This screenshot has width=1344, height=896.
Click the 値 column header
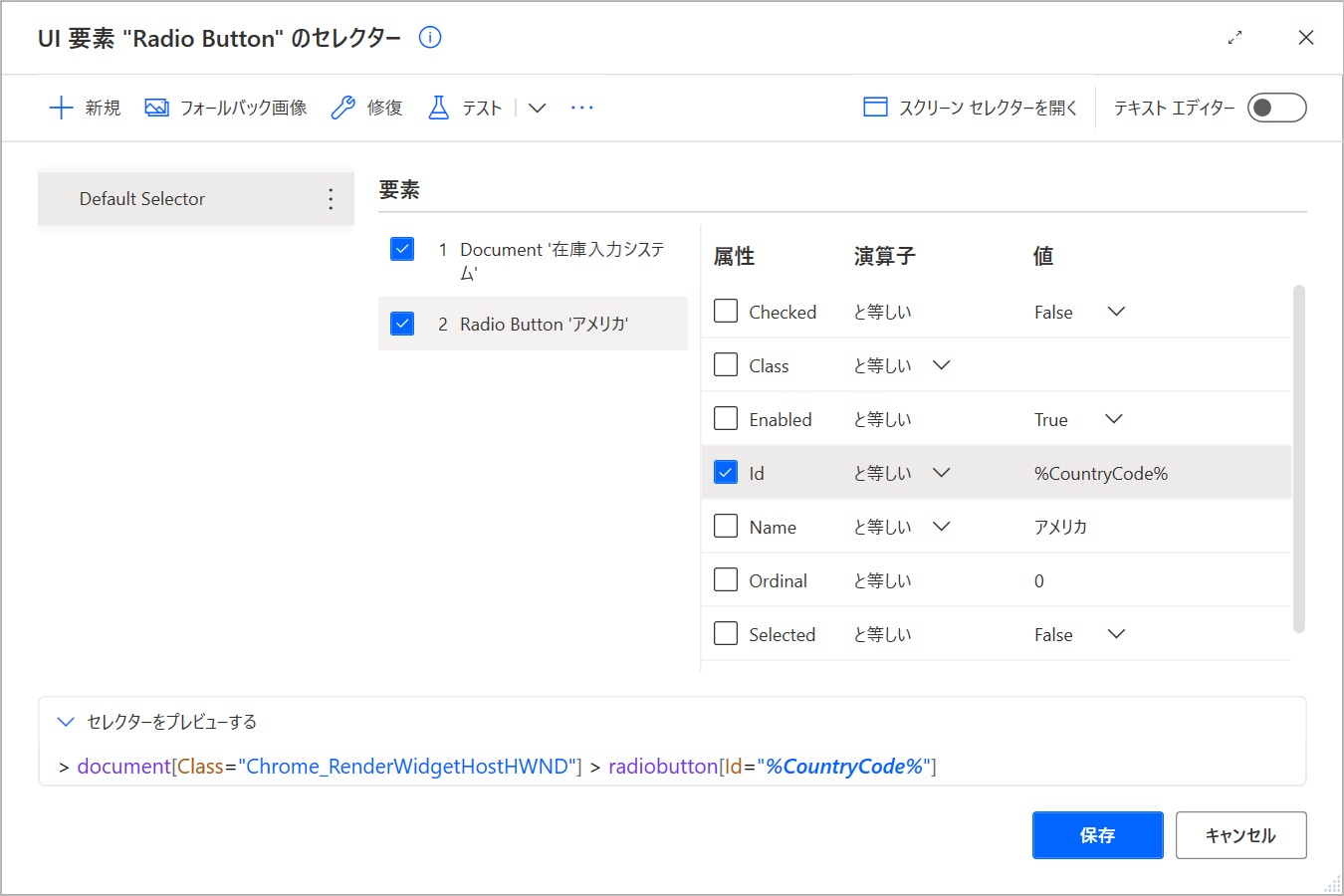(1043, 256)
